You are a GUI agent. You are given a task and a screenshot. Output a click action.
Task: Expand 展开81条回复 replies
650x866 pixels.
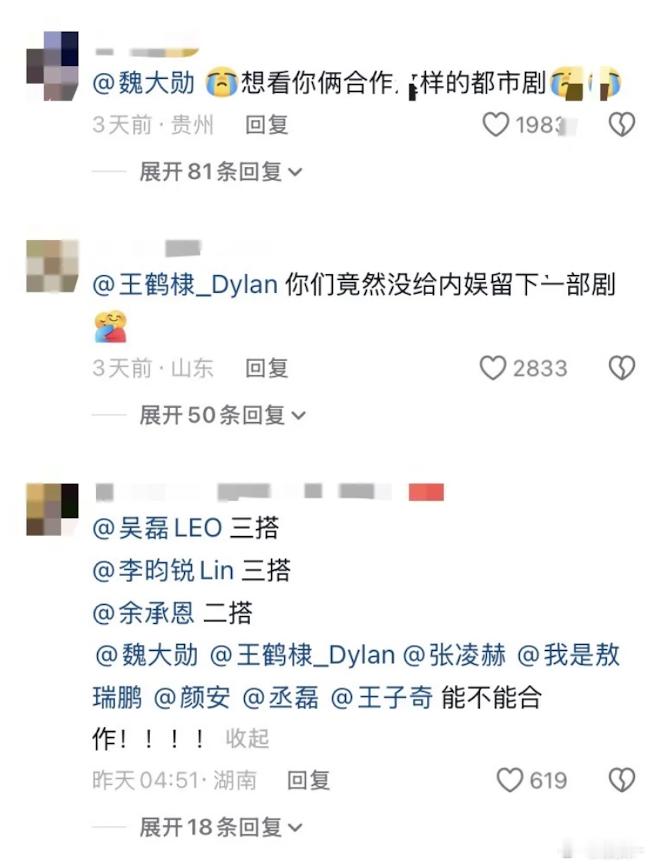coord(221,172)
